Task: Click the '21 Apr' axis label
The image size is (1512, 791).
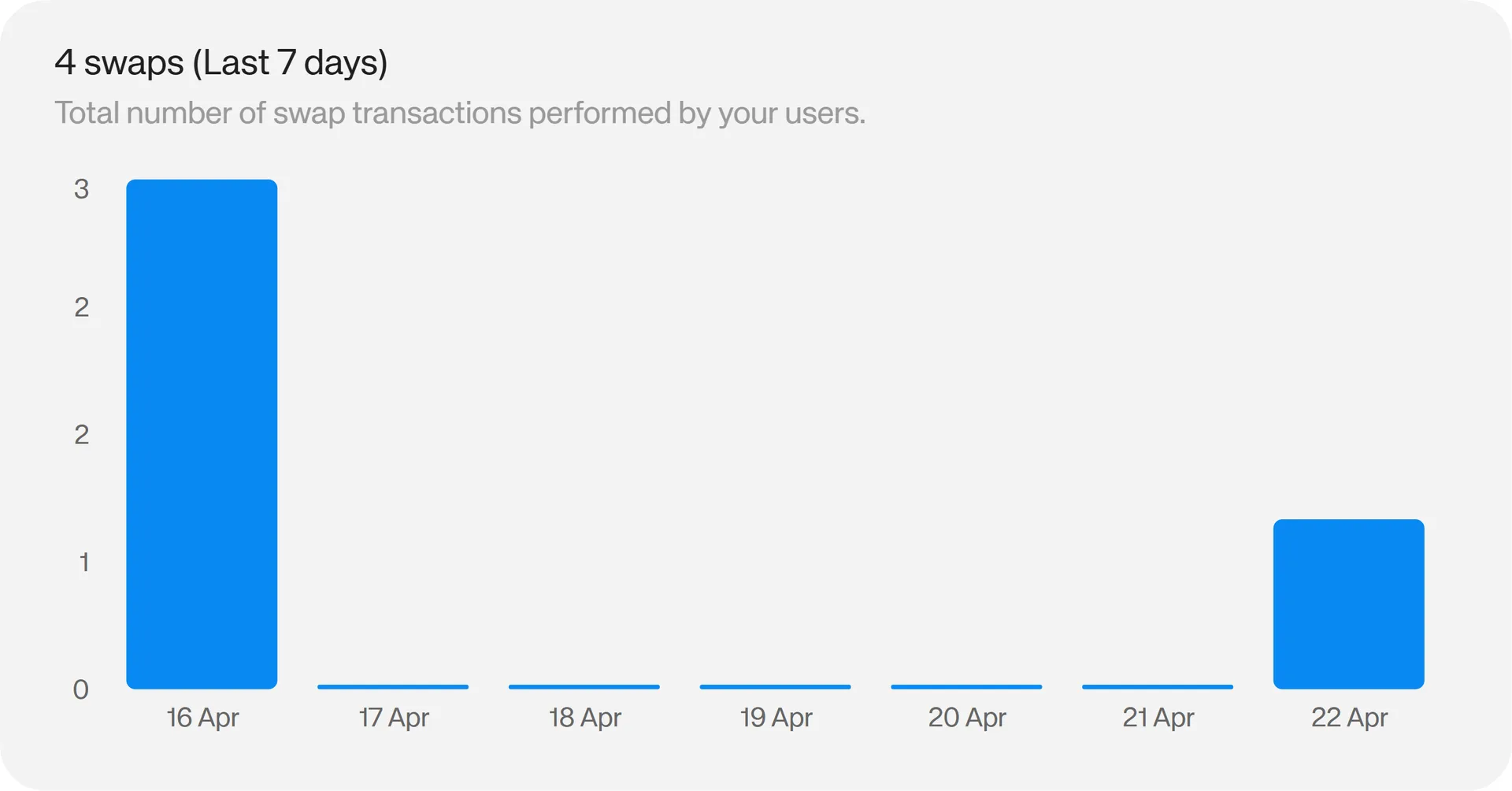Action: pos(1158,718)
